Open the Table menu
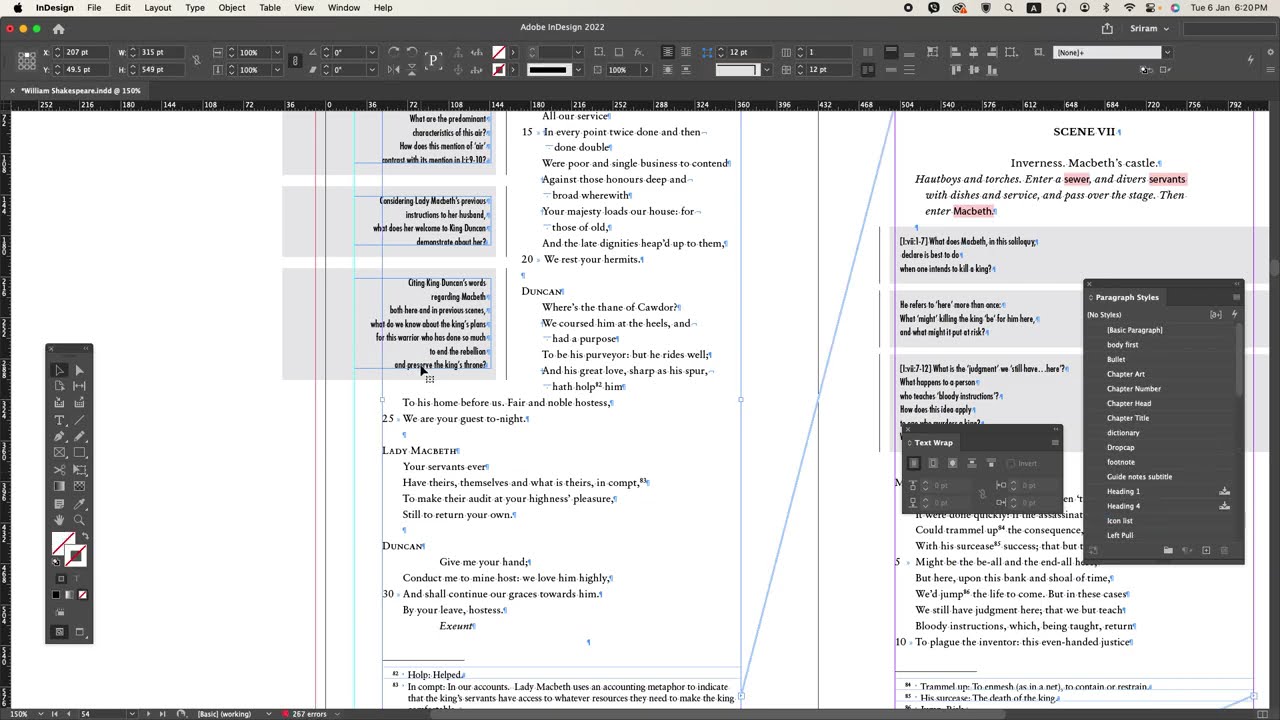 (x=270, y=8)
